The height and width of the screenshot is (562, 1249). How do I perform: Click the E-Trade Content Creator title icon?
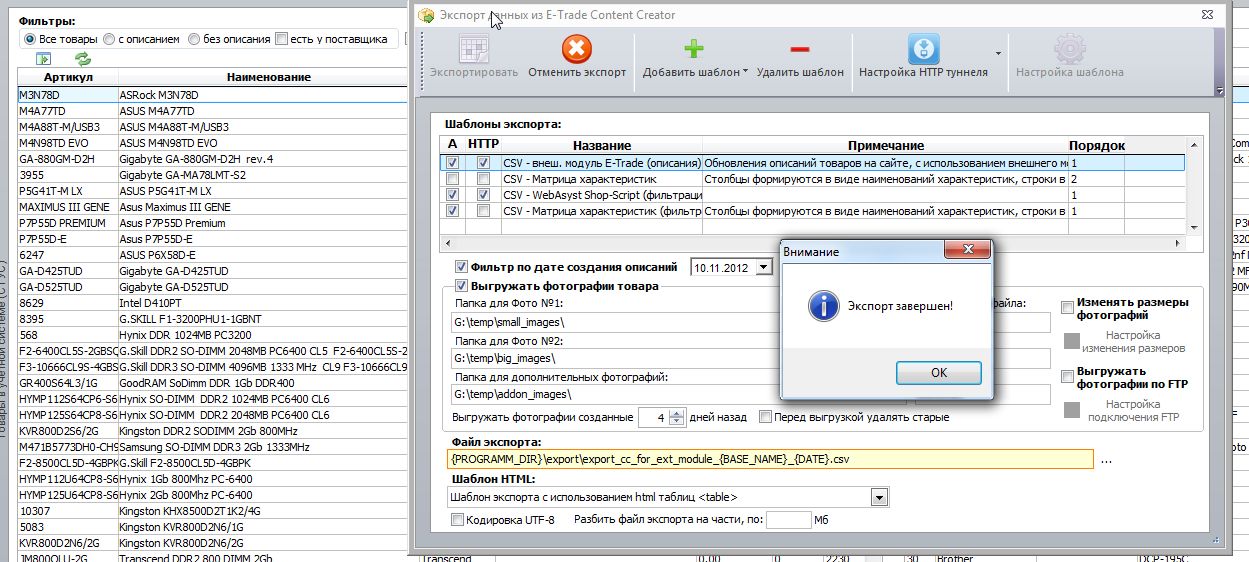(427, 15)
